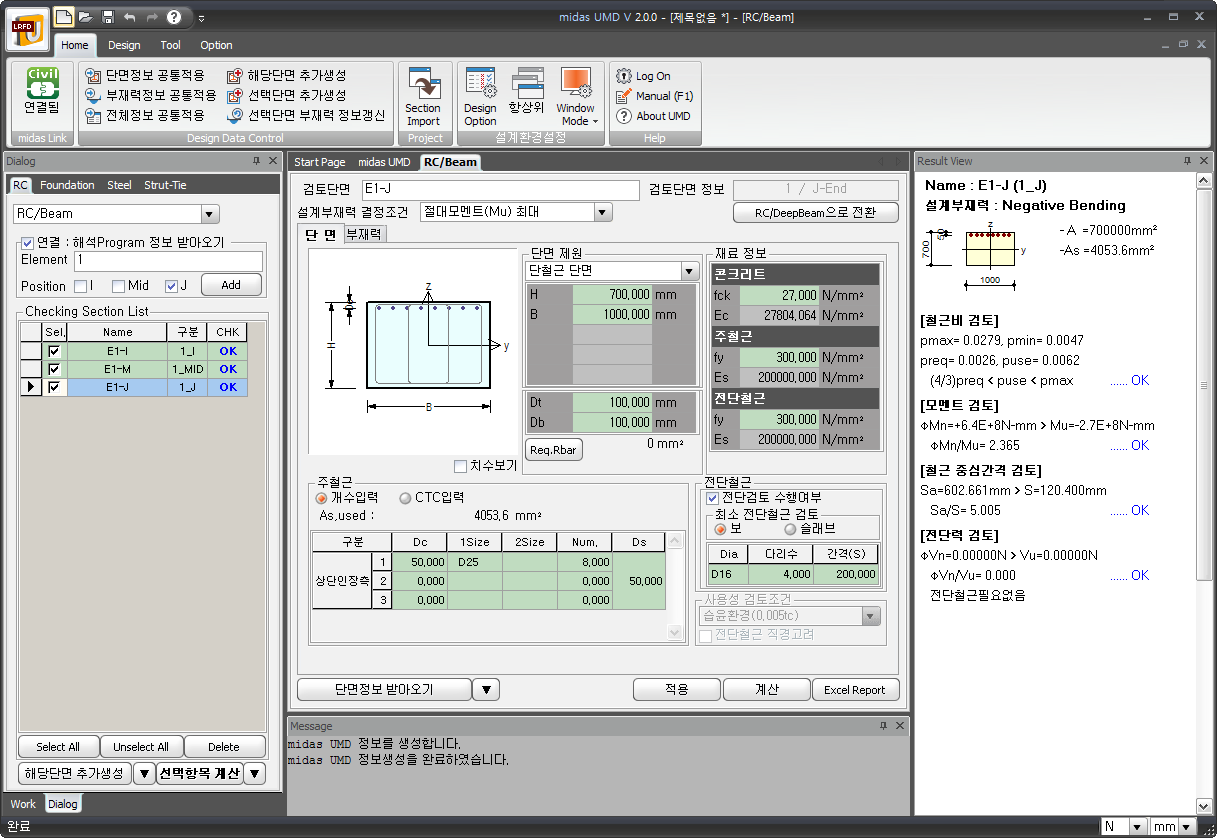
Task: Apply 단면정보 공통적용
Action: pos(145,75)
